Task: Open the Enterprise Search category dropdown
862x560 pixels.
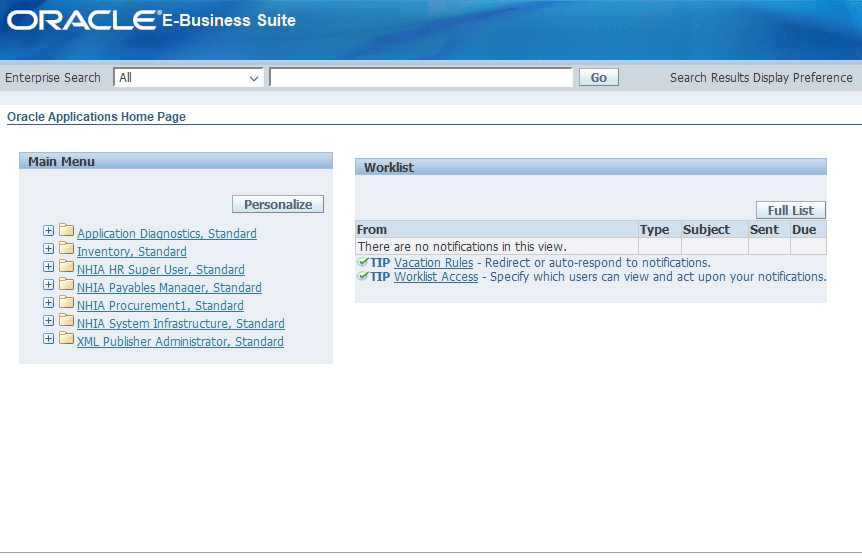Action: [x=188, y=78]
